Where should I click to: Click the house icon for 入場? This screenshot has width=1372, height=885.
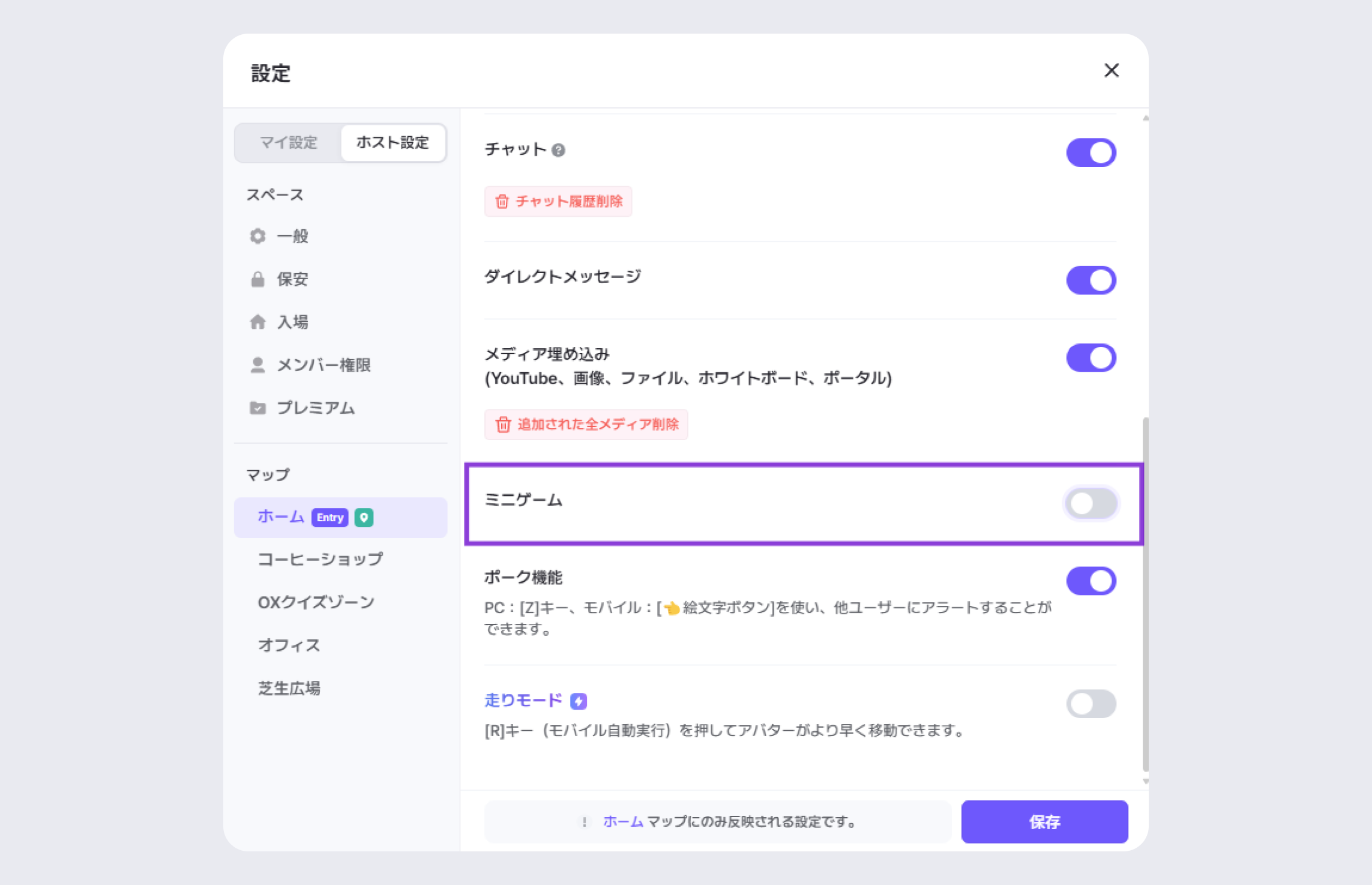(257, 322)
